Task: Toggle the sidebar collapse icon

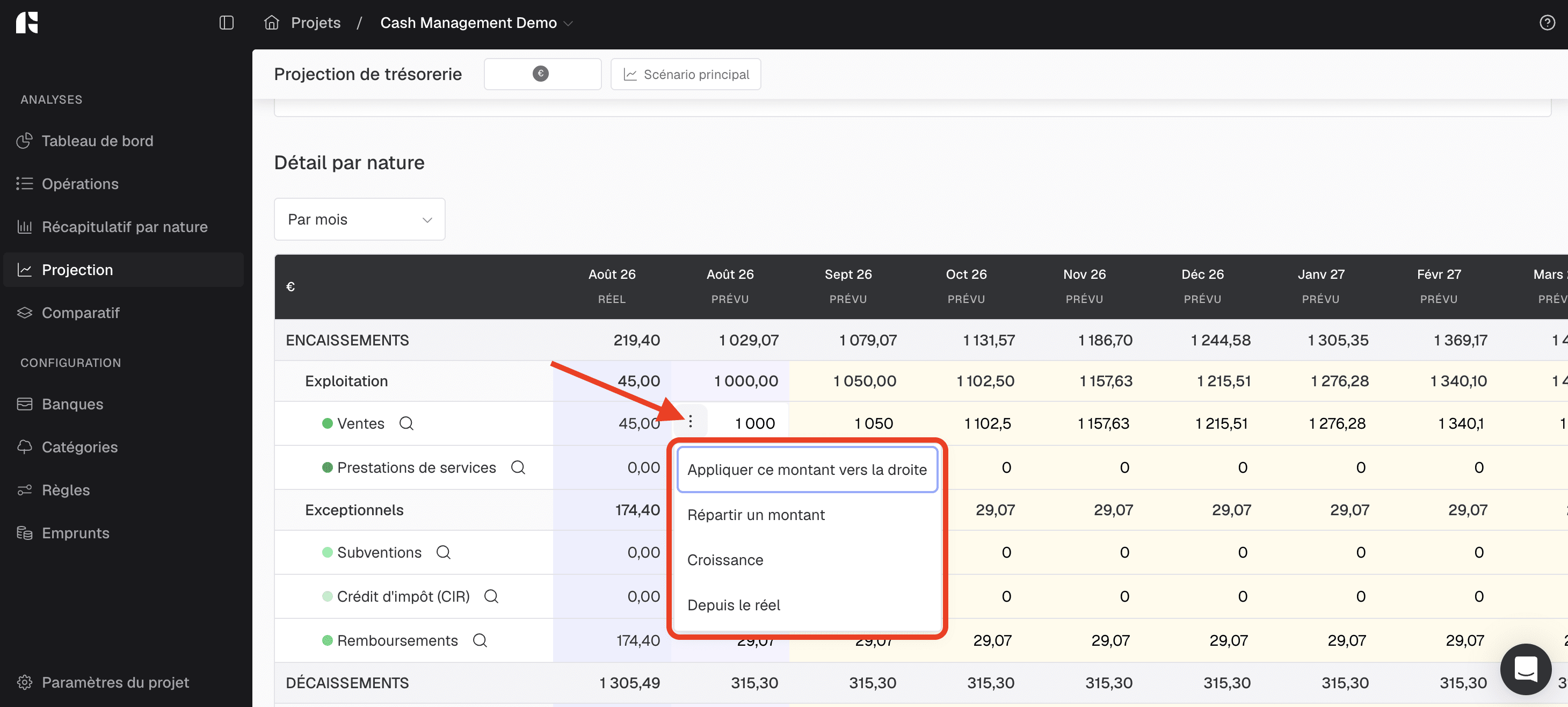Action: click(x=227, y=23)
